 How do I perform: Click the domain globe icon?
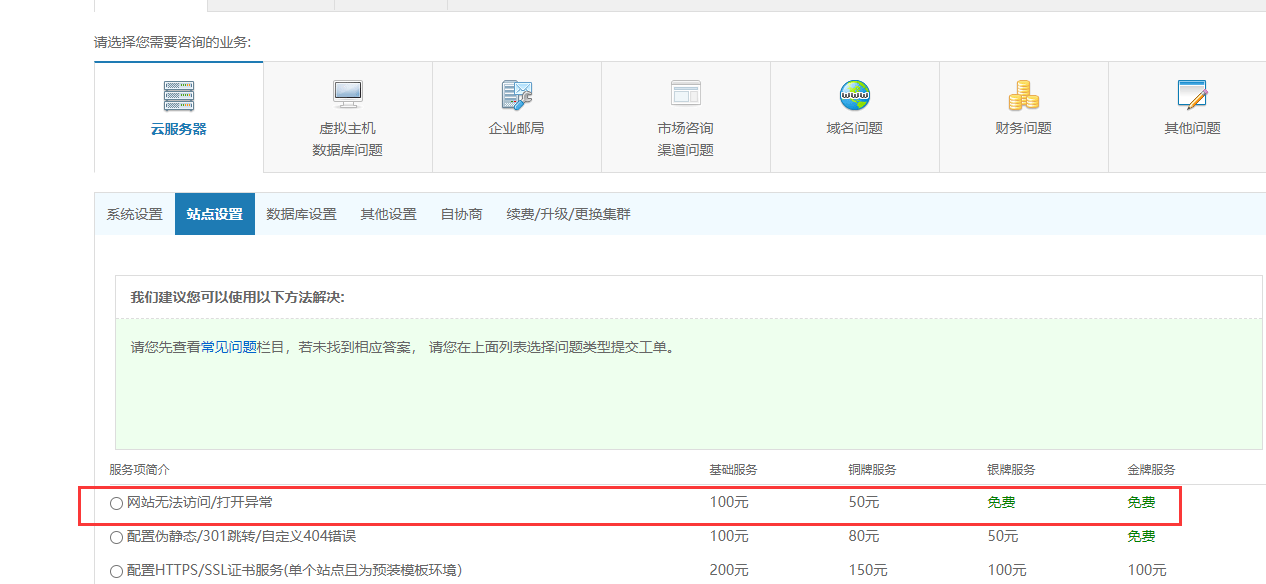click(x=854, y=95)
